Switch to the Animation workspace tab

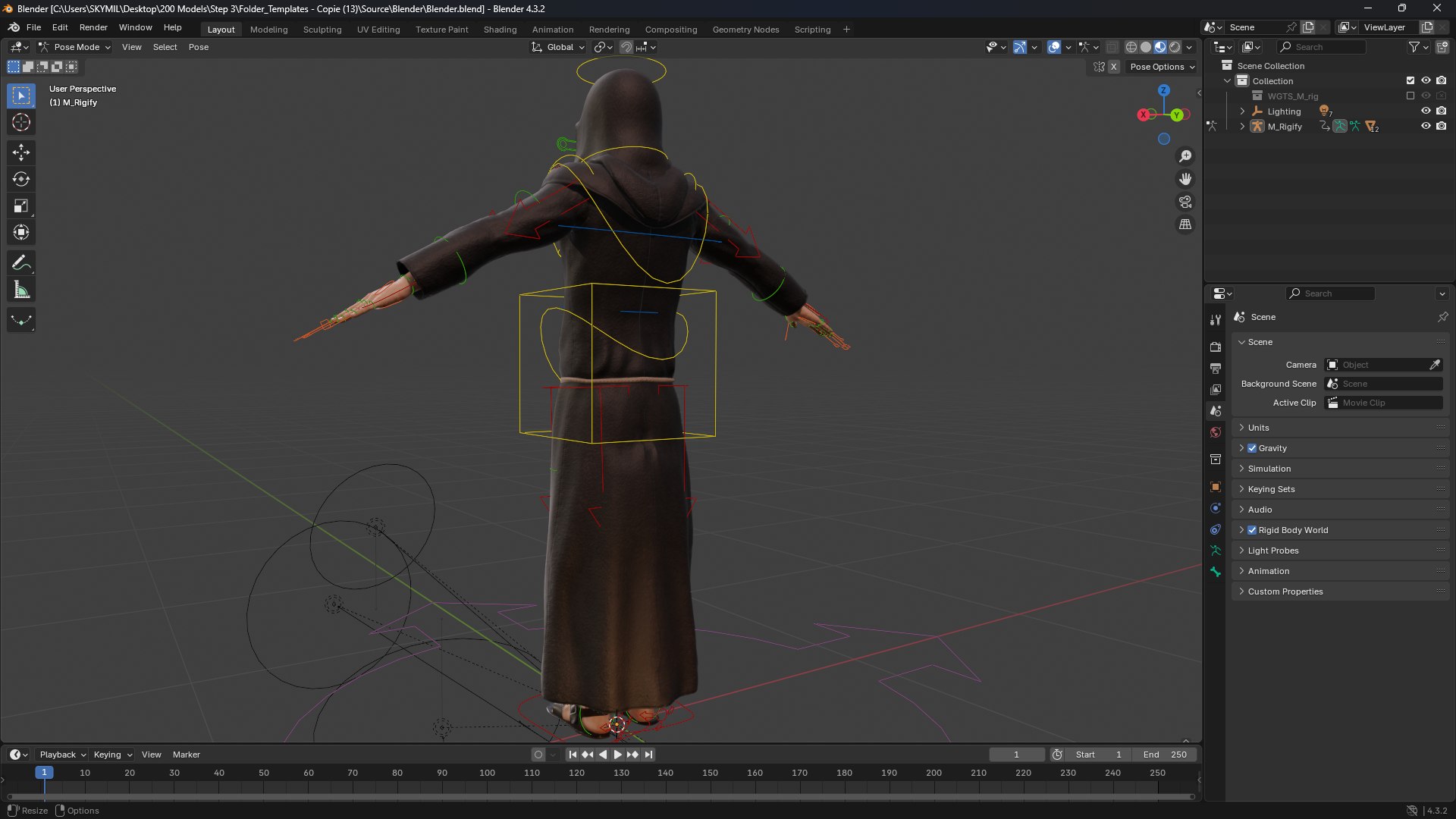(553, 30)
